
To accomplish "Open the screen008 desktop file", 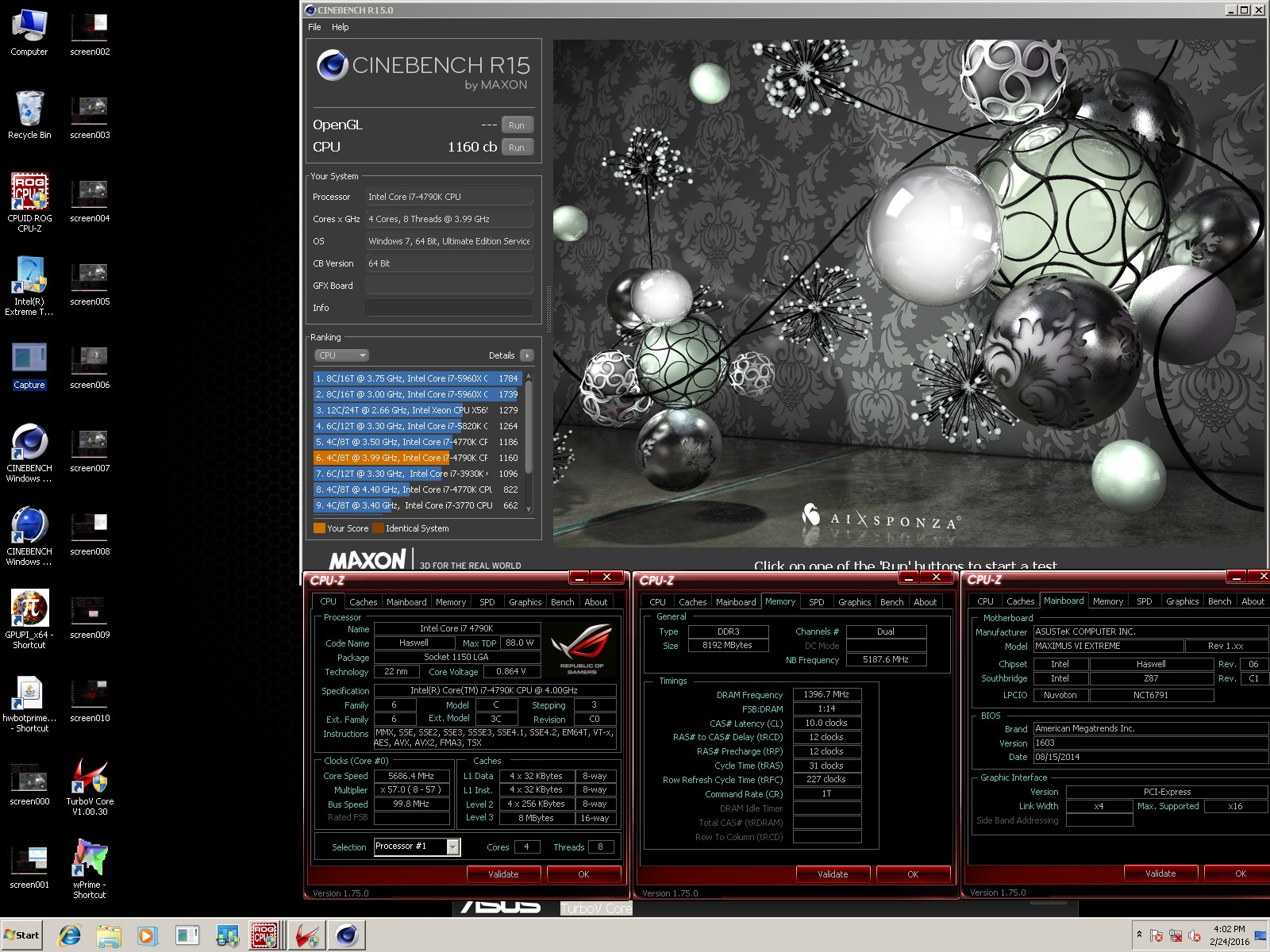I will coord(90,534).
